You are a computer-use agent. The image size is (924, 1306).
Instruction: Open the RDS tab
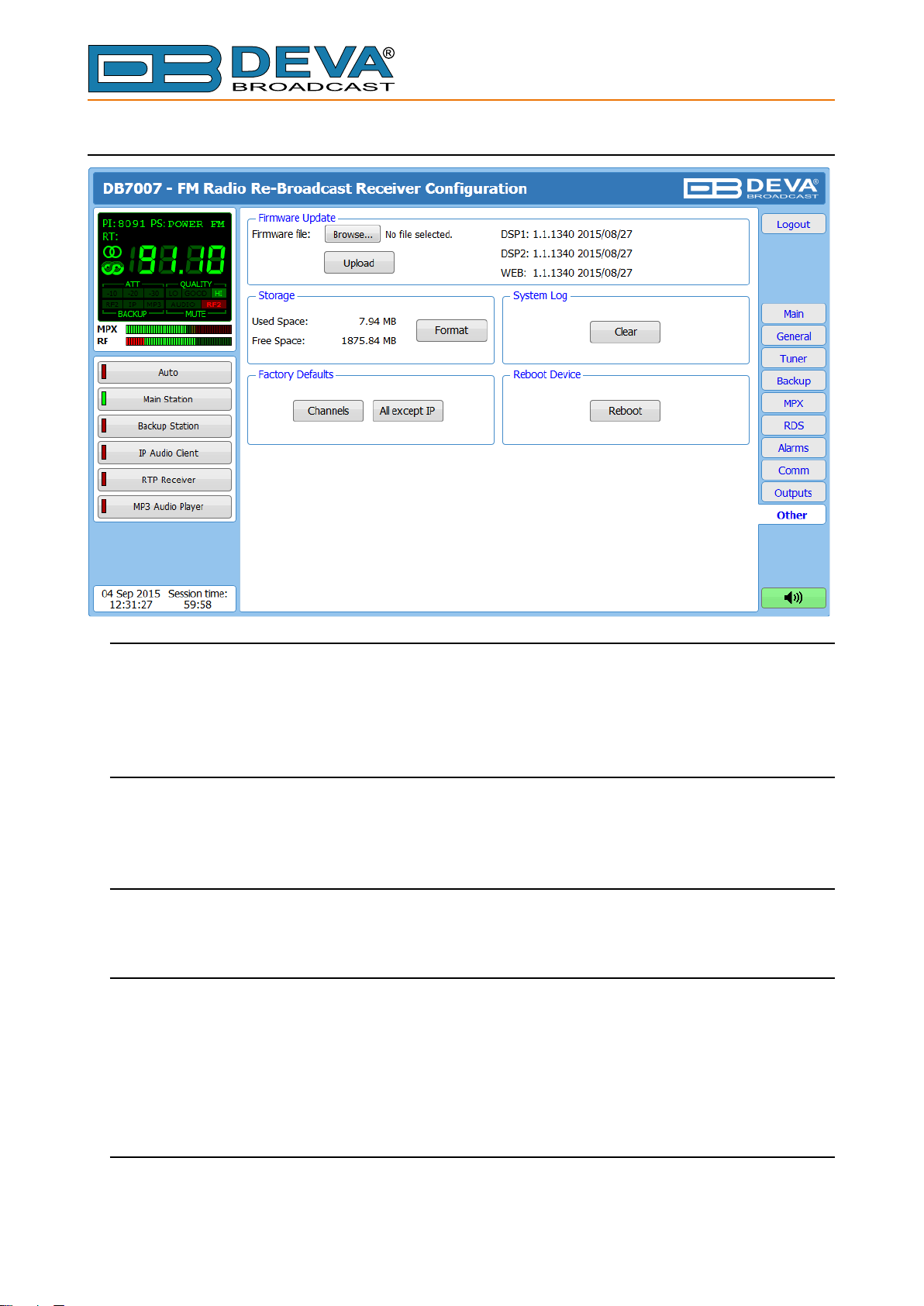(793, 426)
